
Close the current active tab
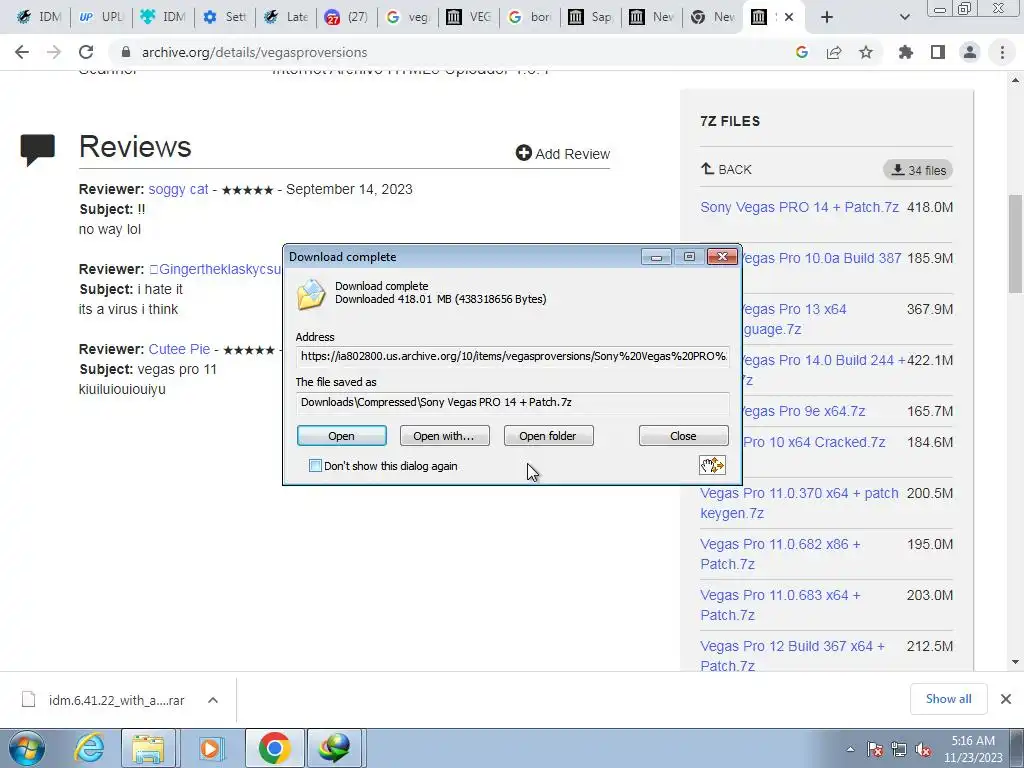click(x=789, y=17)
